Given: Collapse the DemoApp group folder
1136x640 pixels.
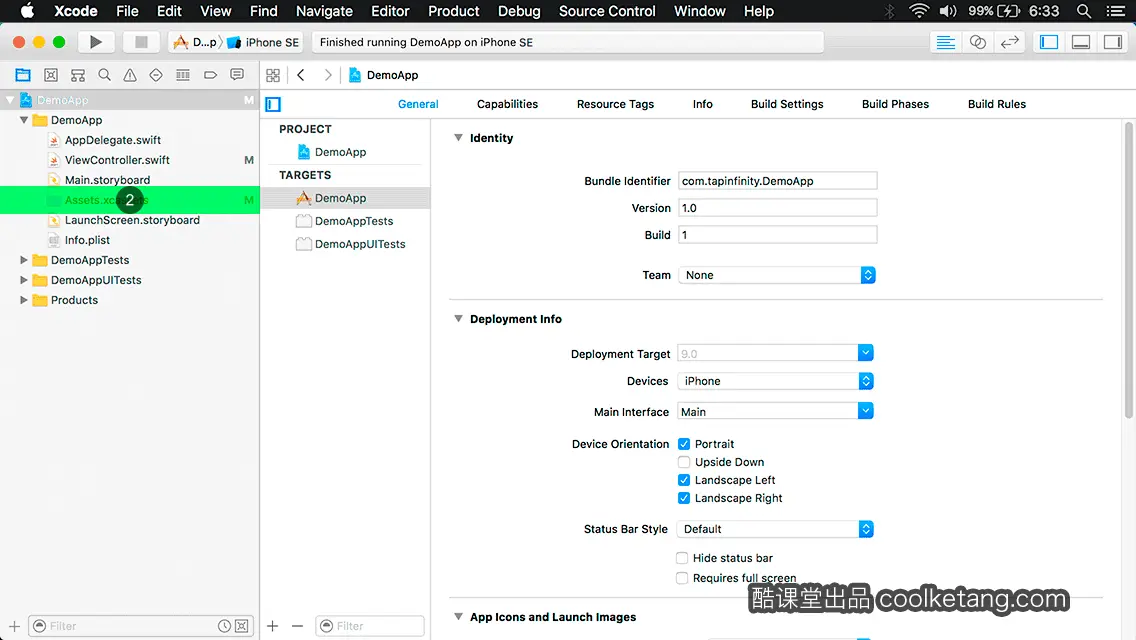Looking at the screenshot, I should click(23, 120).
